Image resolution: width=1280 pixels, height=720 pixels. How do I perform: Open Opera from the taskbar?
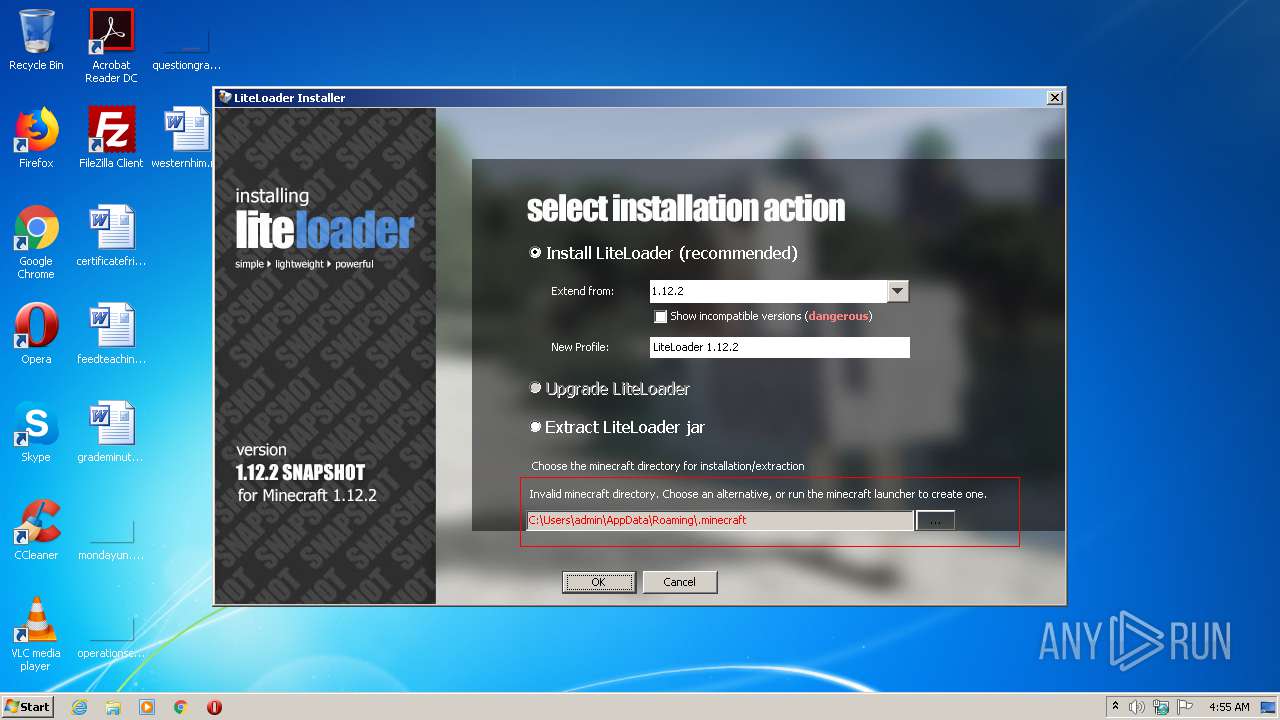(x=214, y=707)
